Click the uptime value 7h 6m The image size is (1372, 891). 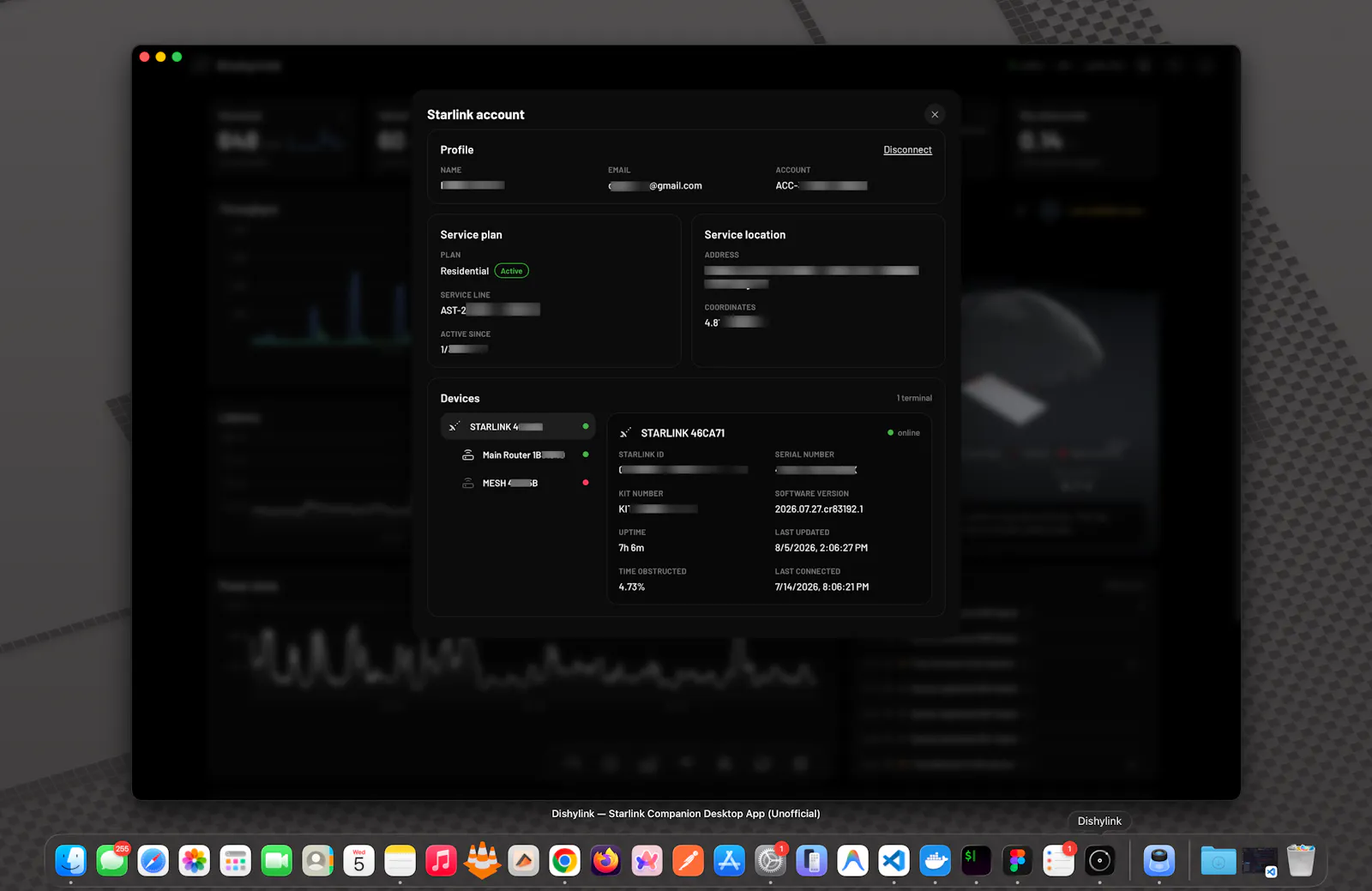[x=631, y=548]
